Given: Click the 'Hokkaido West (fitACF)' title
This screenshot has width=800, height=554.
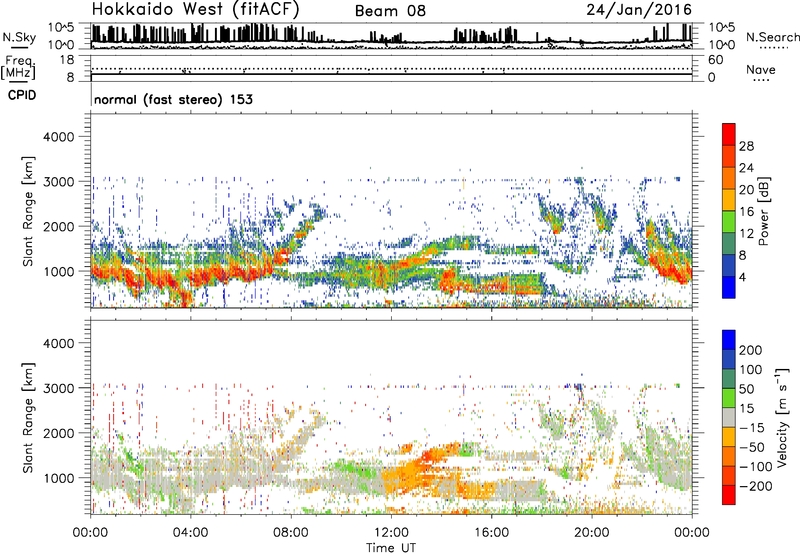Looking at the screenshot, I should [195, 9].
